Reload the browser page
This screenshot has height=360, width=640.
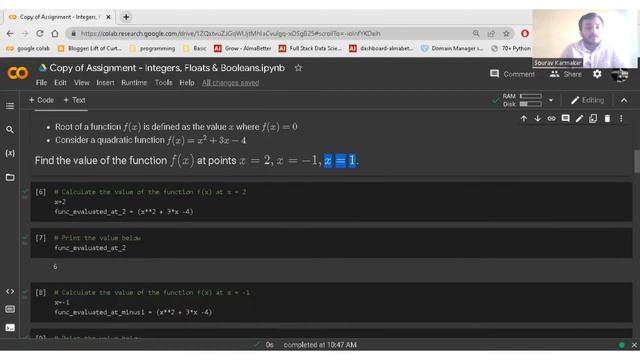point(40,33)
